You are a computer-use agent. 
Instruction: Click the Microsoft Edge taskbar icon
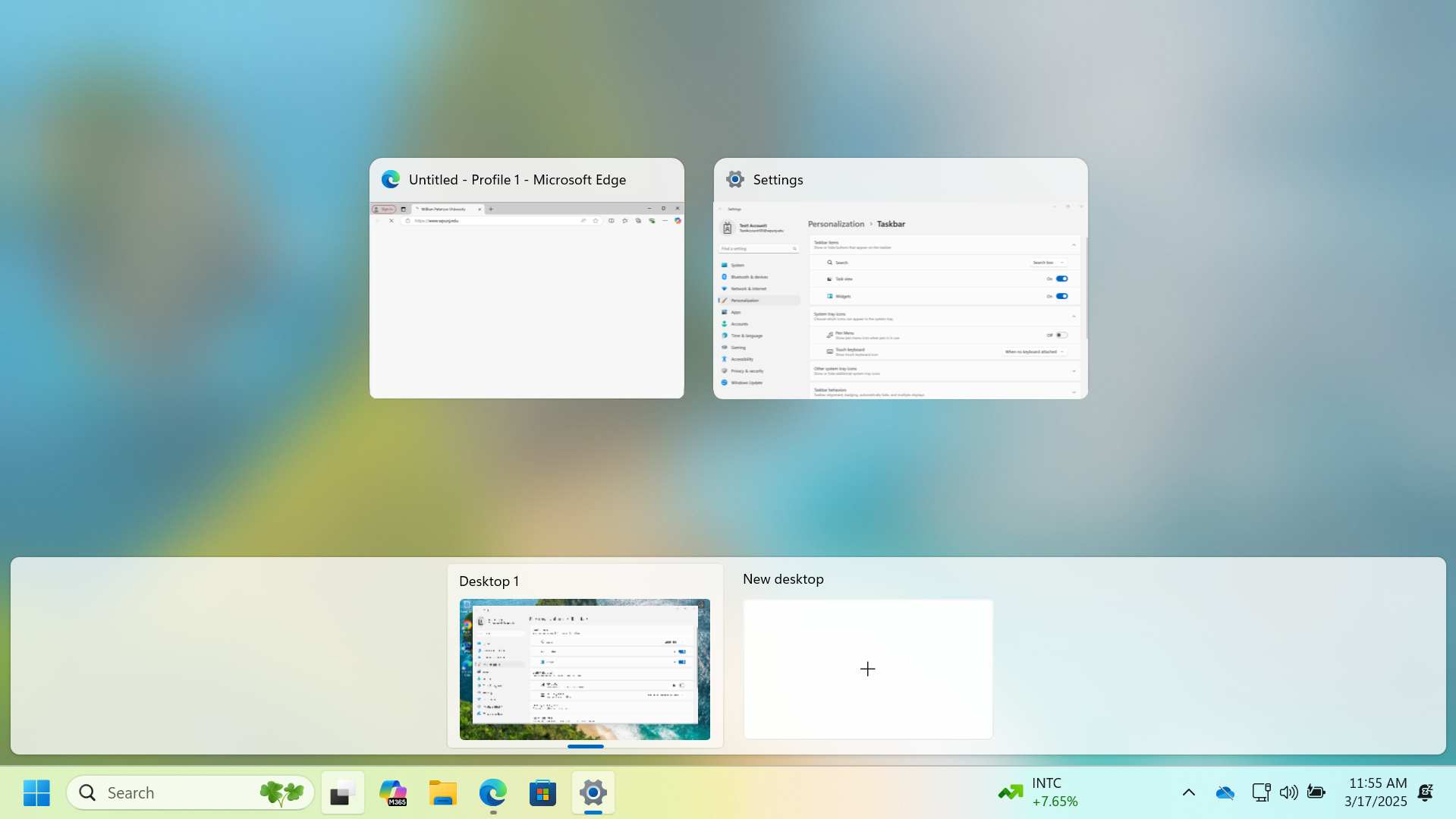492,792
